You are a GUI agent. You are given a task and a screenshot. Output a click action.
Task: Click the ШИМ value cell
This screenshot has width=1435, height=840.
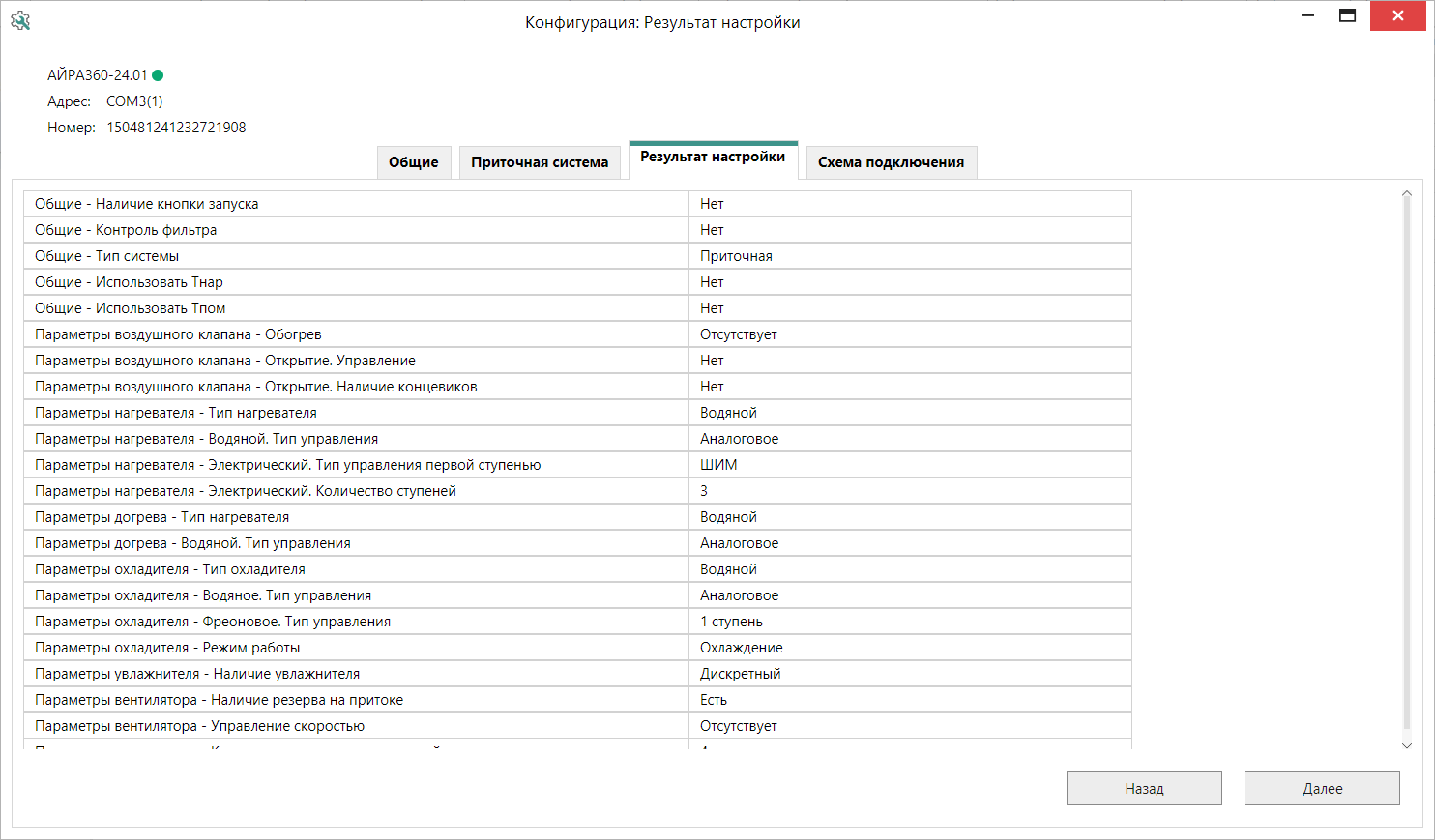click(909, 465)
